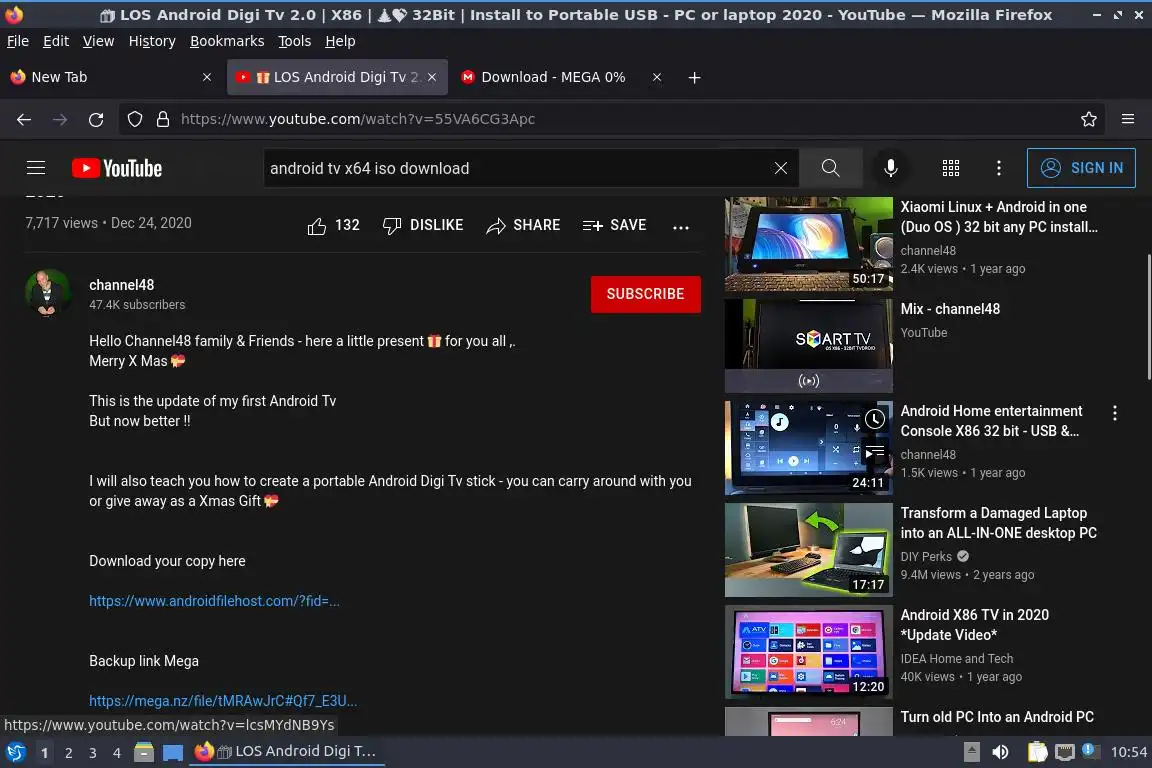Open options for Android Home entertainment video

point(1115,413)
